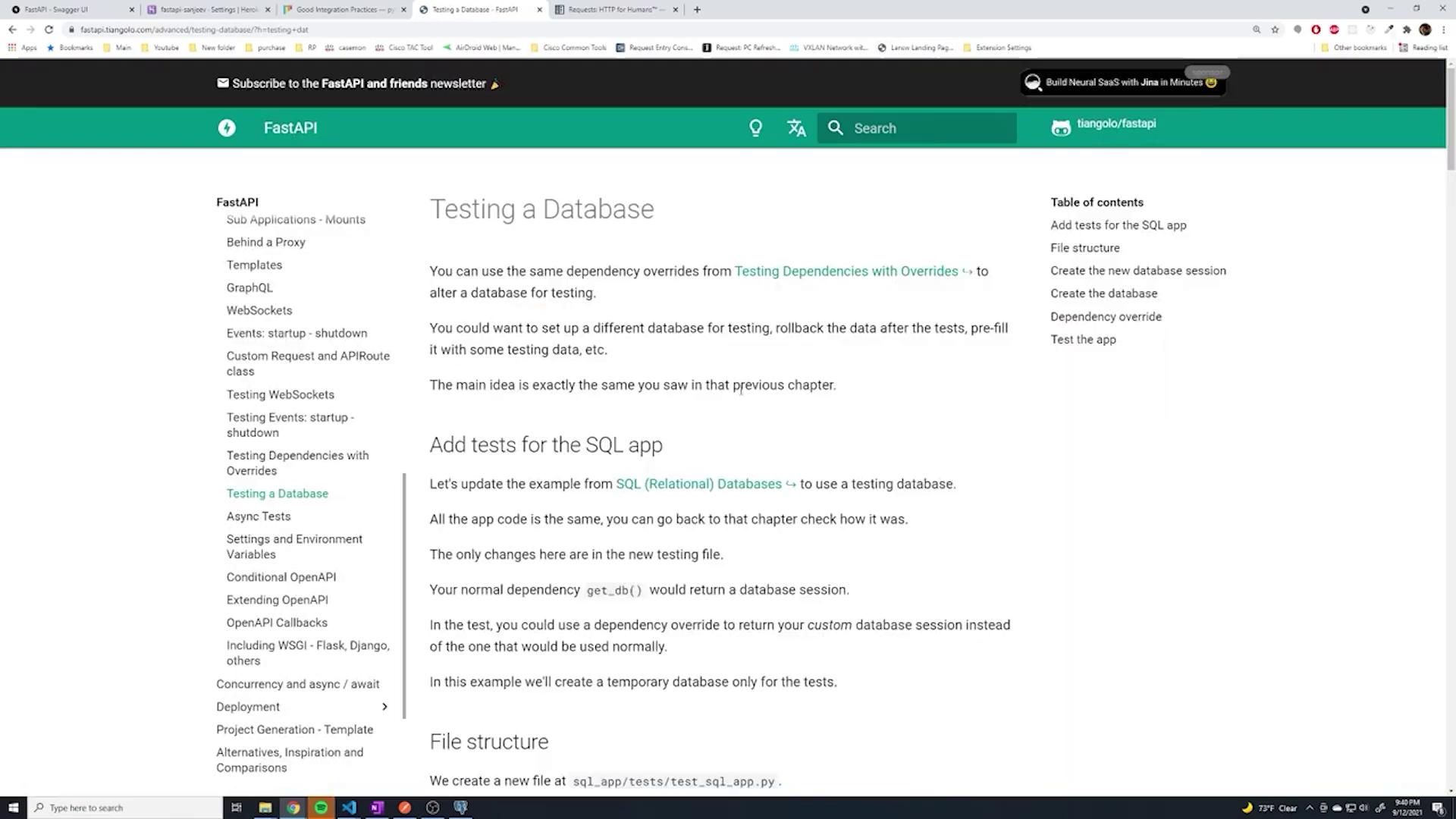Click the browser reload page icon
This screenshot has width=1456, height=819.
pos(49,30)
